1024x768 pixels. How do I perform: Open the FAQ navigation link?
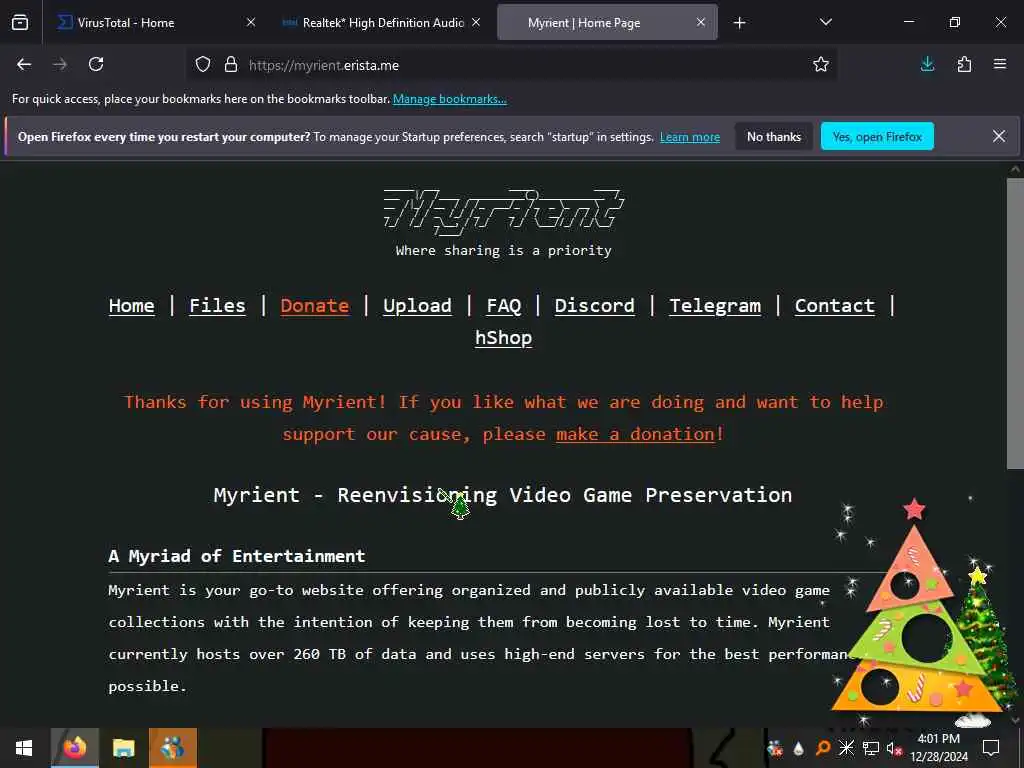coord(504,306)
